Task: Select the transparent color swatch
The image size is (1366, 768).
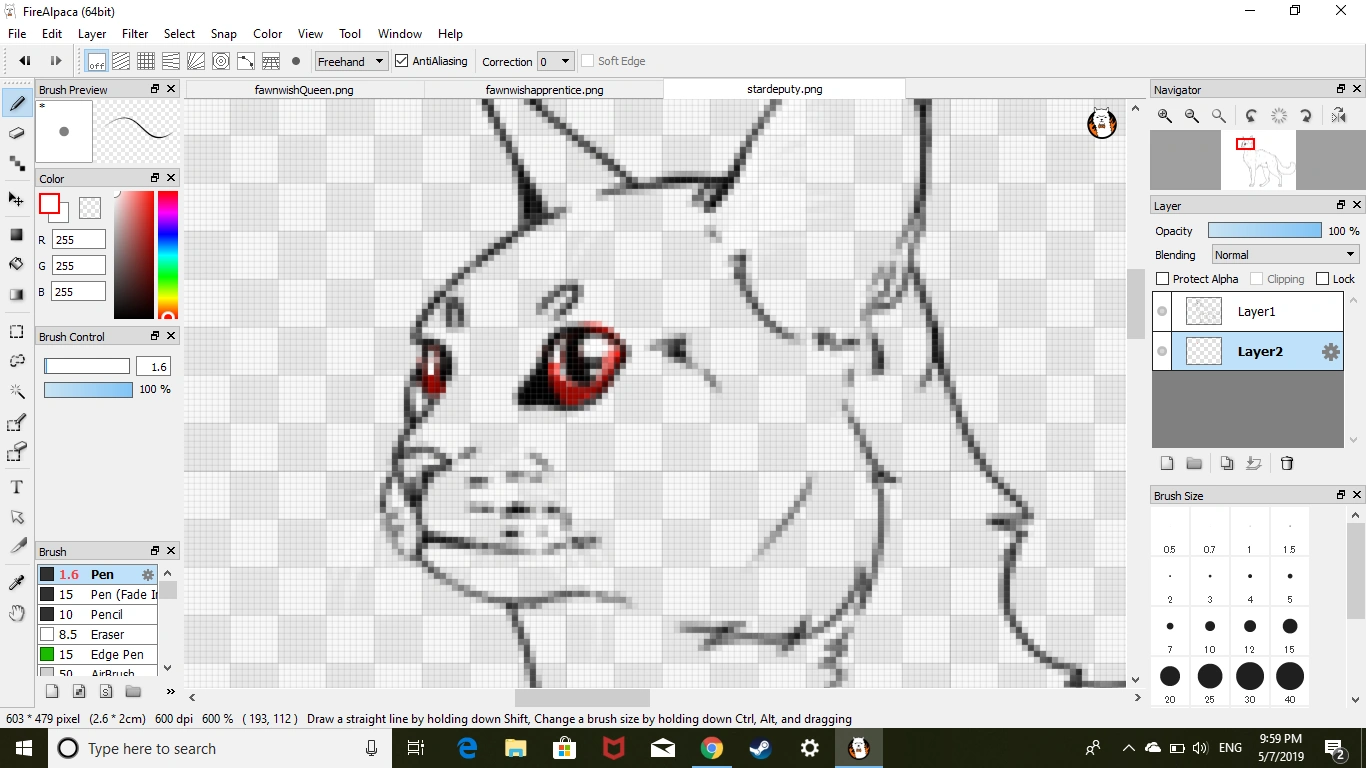Action: (x=90, y=207)
